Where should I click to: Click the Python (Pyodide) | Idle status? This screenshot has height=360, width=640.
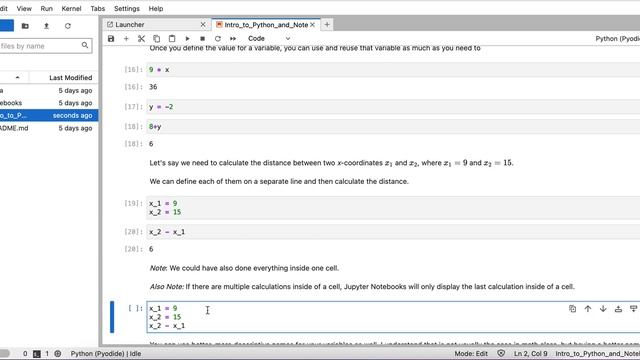(106, 353)
